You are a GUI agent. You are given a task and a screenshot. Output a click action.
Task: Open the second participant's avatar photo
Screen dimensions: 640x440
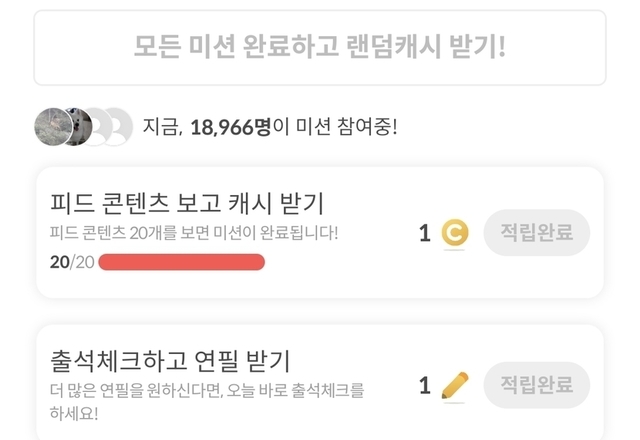point(80,127)
